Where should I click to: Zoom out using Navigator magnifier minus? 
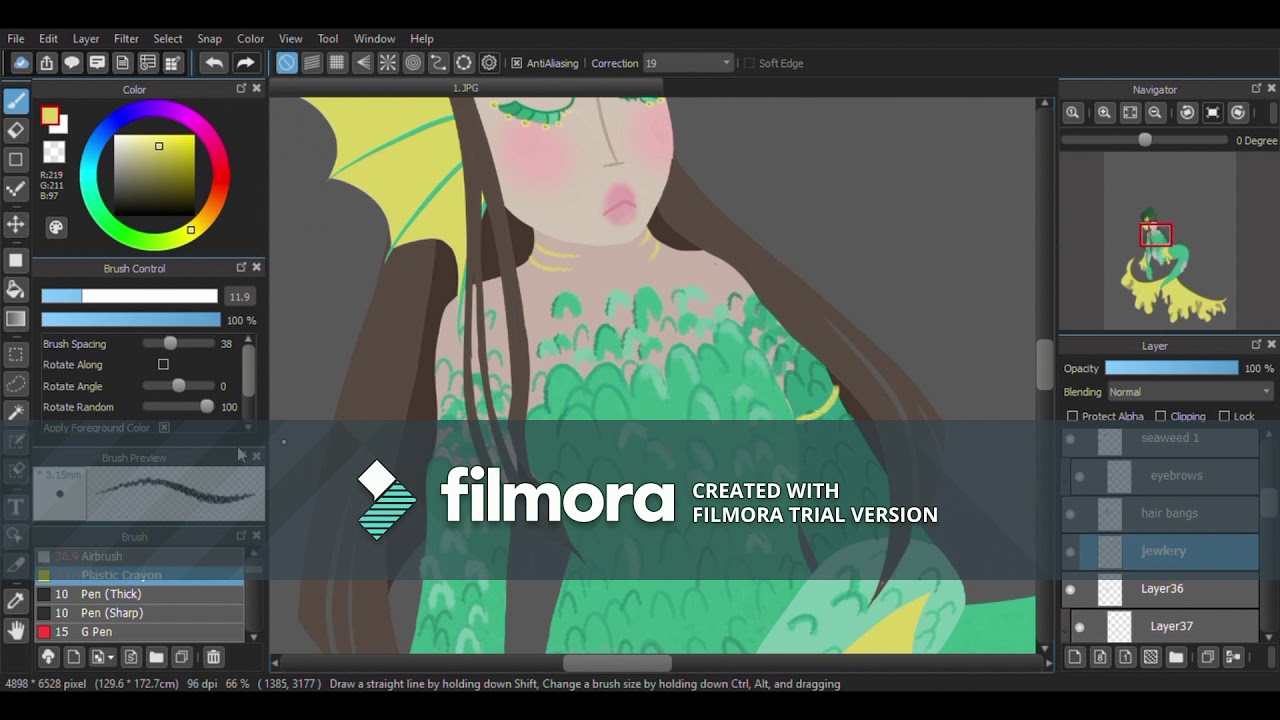point(1155,113)
